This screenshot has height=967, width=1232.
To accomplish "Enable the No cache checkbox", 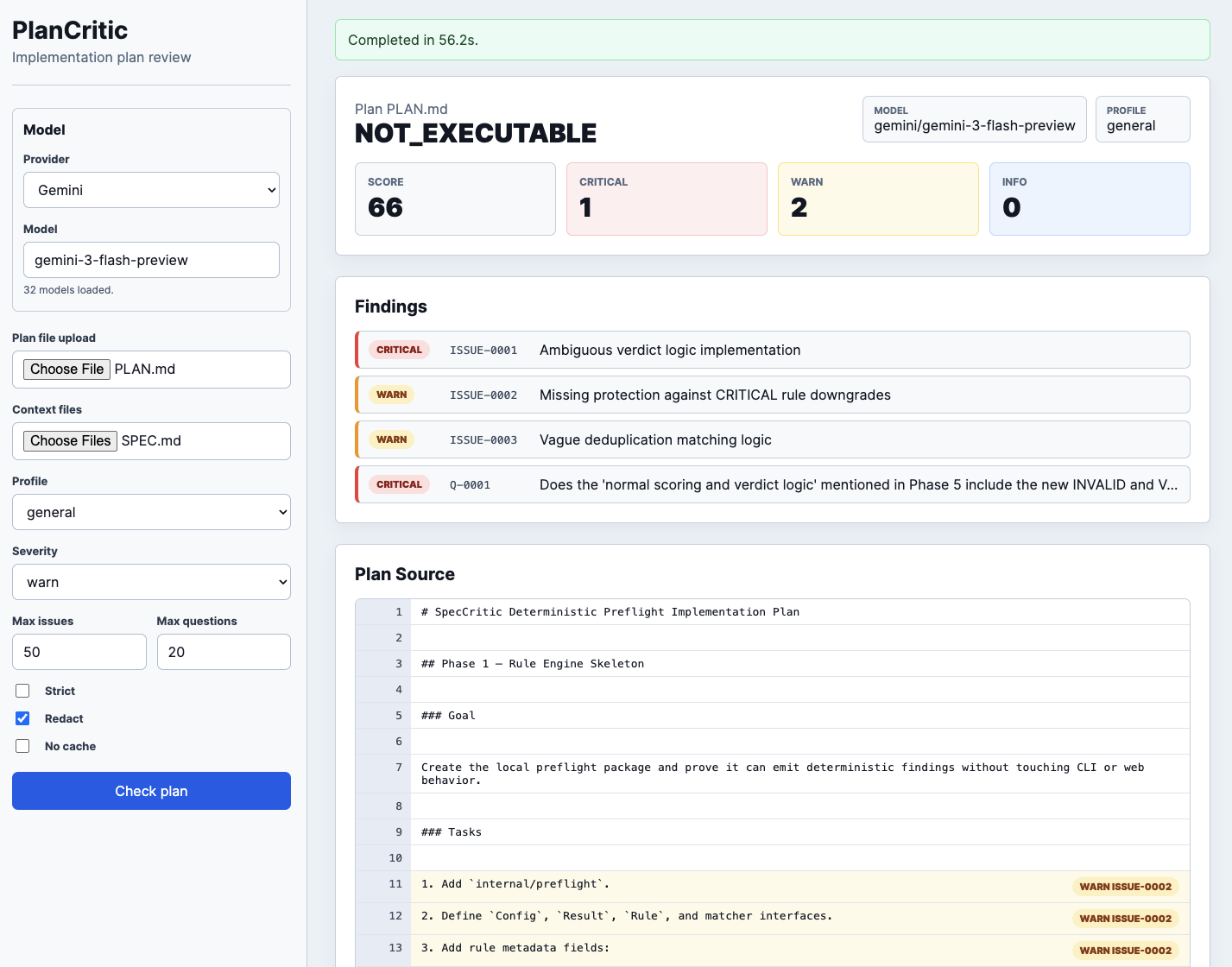I will point(22,746).
